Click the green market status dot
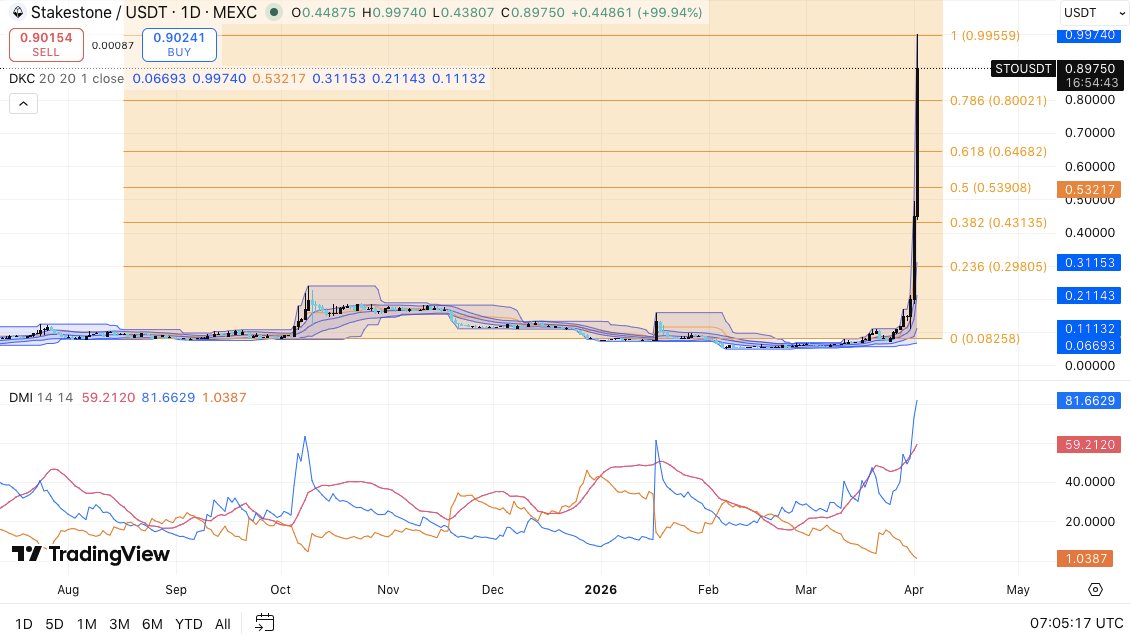The height and width of the screenshot is (637, 1131). tap(273, 13)
